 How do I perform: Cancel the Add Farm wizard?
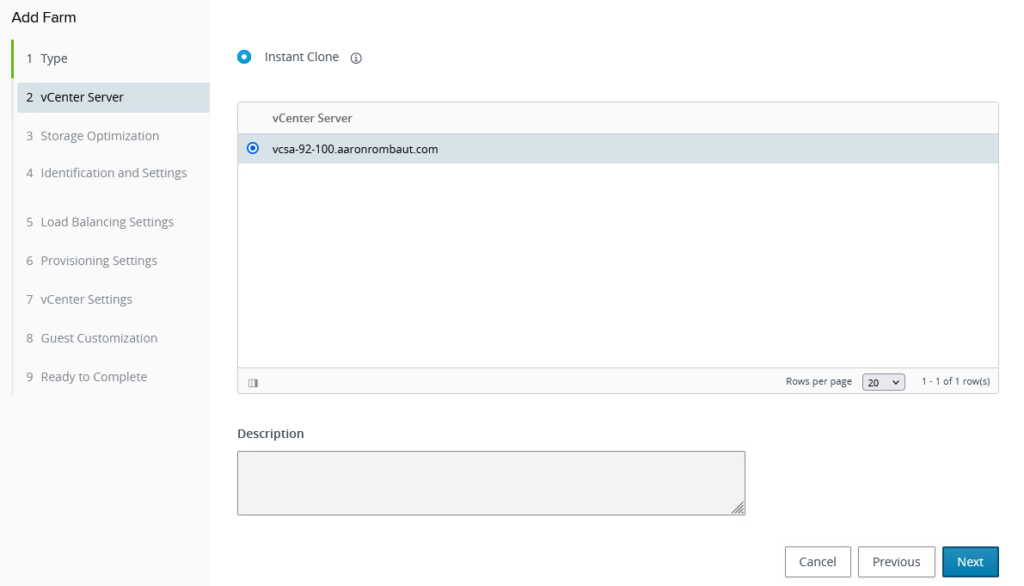coord(817,562)
